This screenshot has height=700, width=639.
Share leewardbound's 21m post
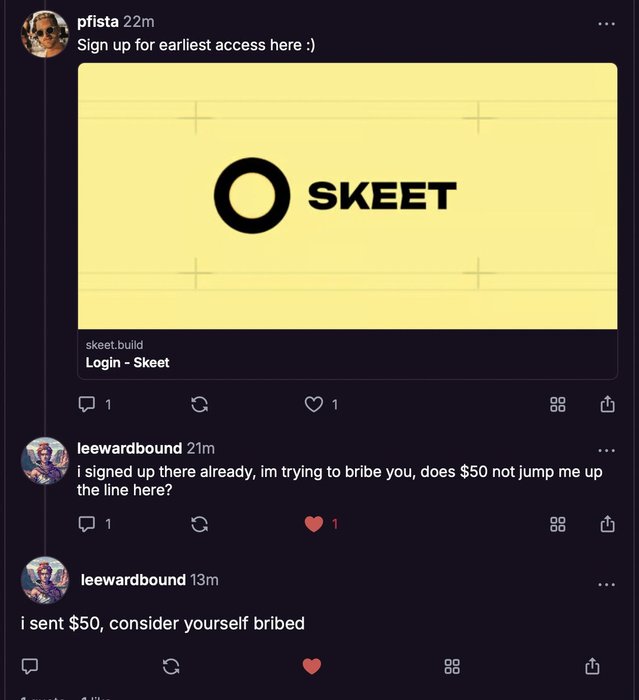point(607,523)
